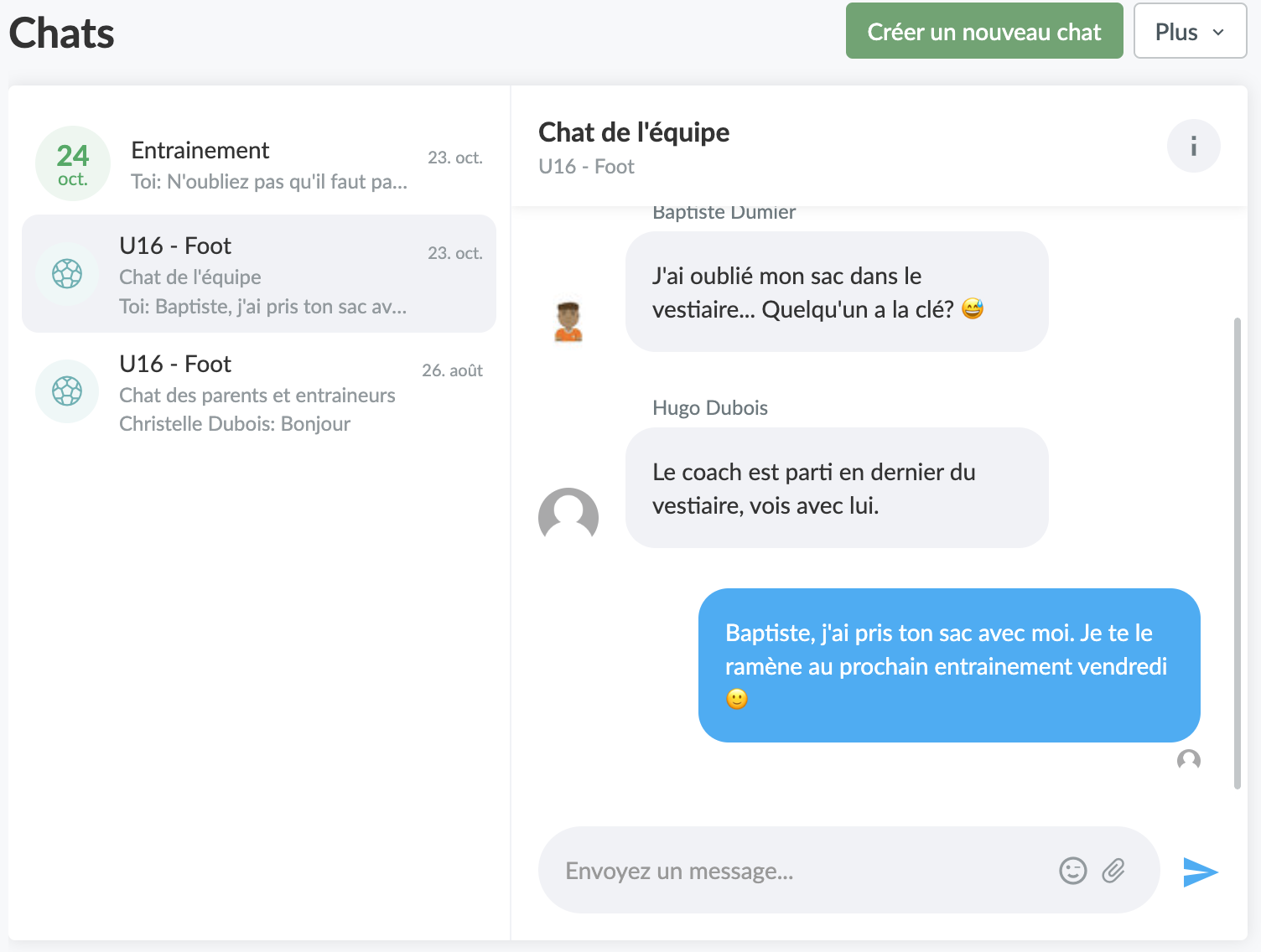Click Hugo Dubois's message bubble

click(x=837, y=488)
